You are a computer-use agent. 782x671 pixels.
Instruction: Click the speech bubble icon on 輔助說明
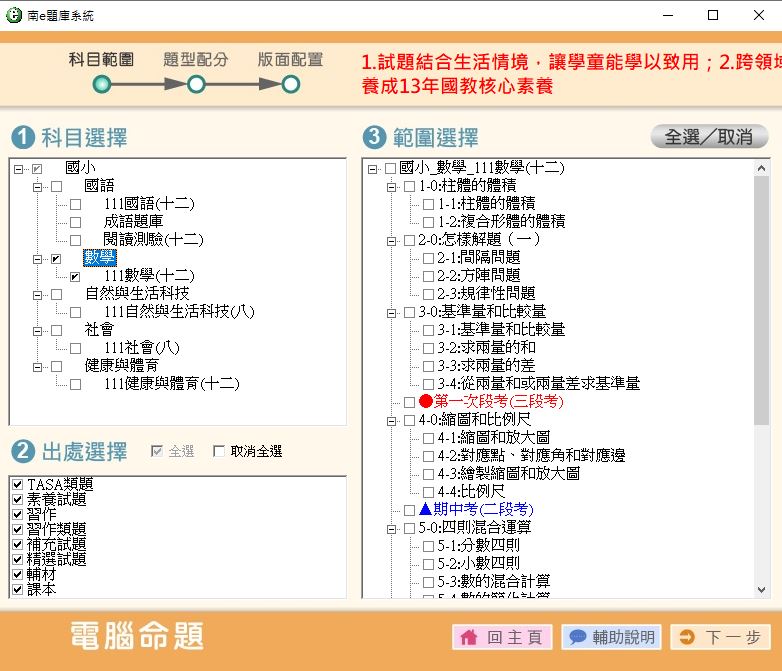click(578, 637)
